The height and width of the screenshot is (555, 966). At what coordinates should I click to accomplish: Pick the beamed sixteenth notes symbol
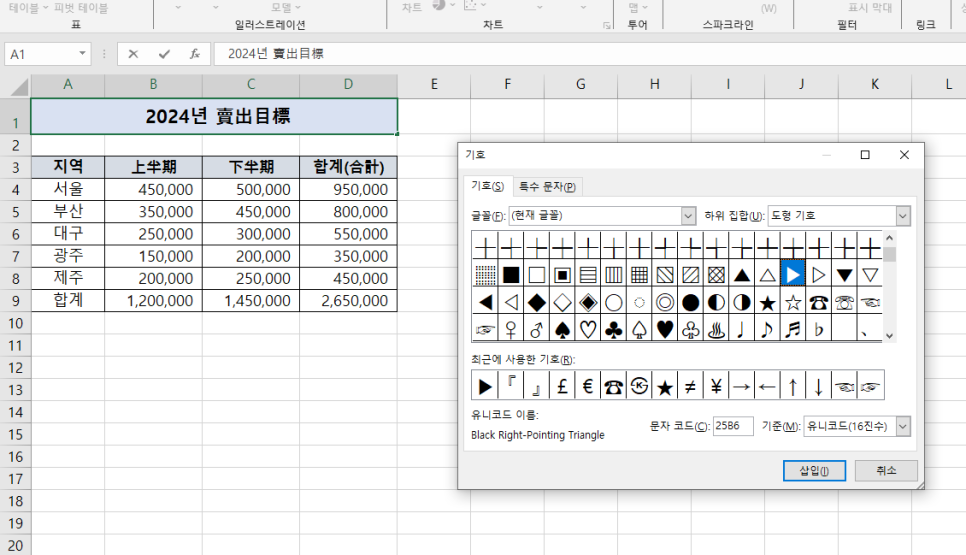(x=793, y=330)
